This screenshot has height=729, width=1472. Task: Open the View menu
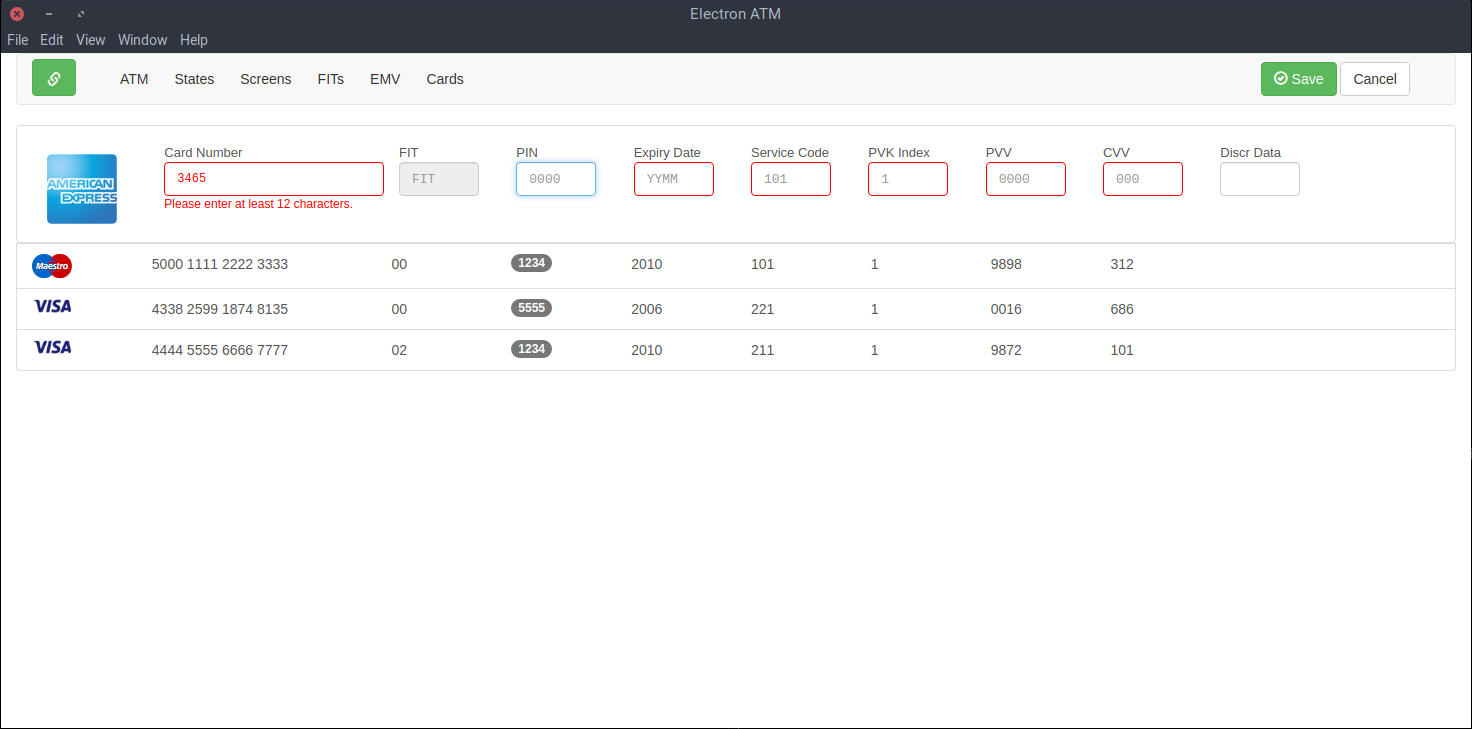pos(90,40)
